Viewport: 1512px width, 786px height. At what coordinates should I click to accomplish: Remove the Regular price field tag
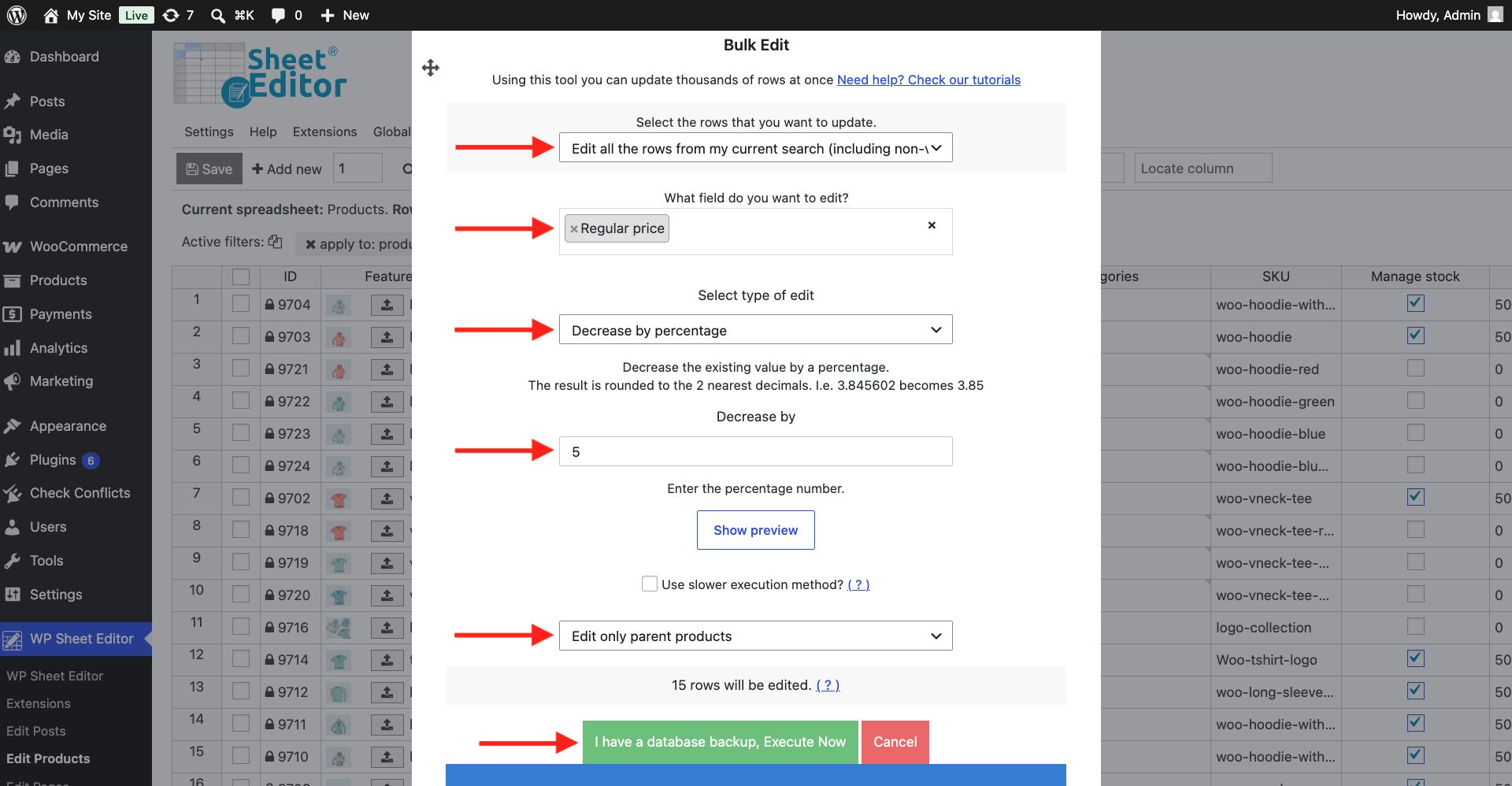[574, 229]
